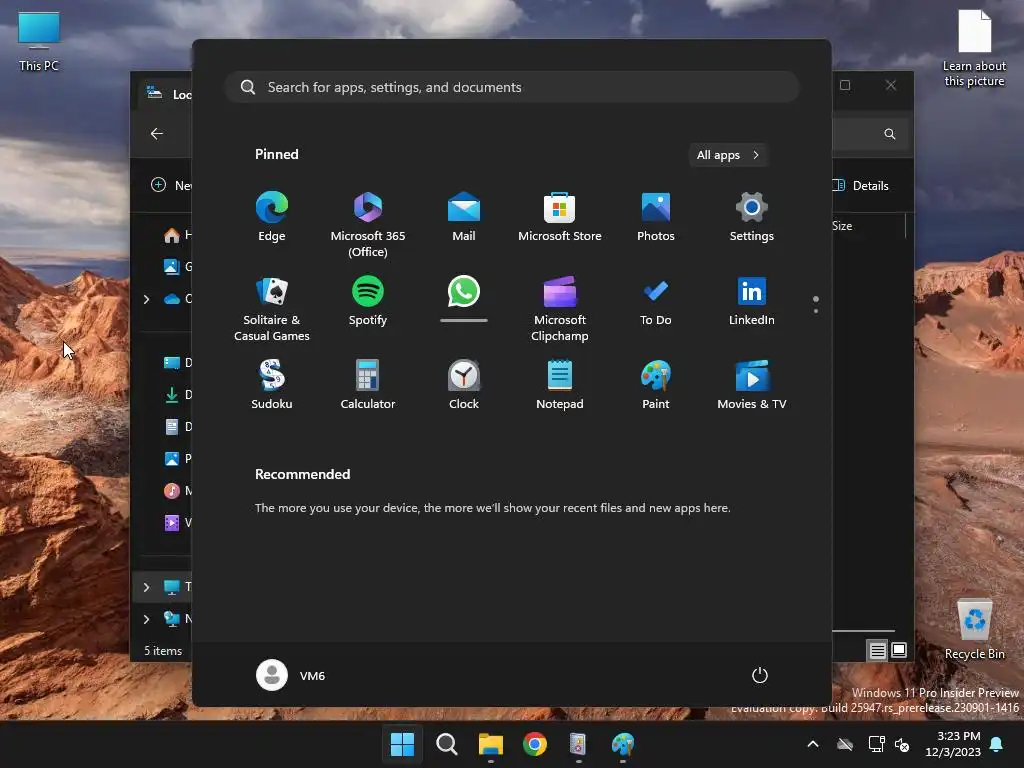
Task: Open File Explorer from taskbar
Action: [x=490, y=744]
